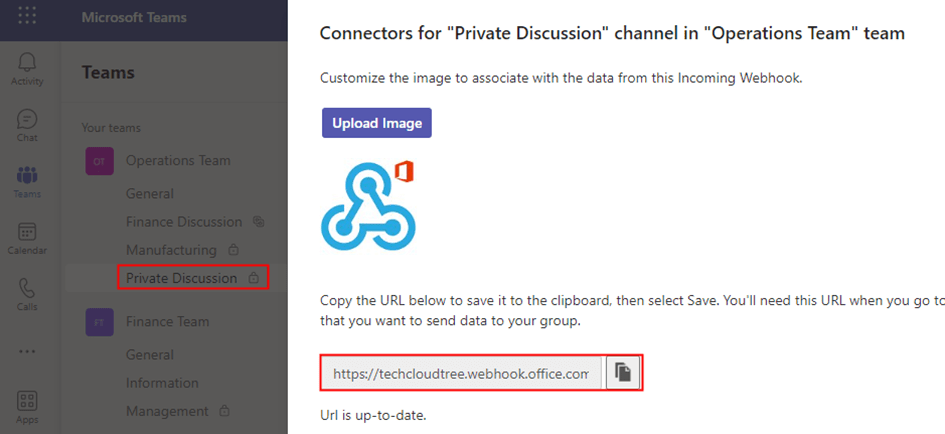Open the Activity bell icon
The height and width of the screenshot is (434, 945).
pyautogui.click(x=27, y=68)
